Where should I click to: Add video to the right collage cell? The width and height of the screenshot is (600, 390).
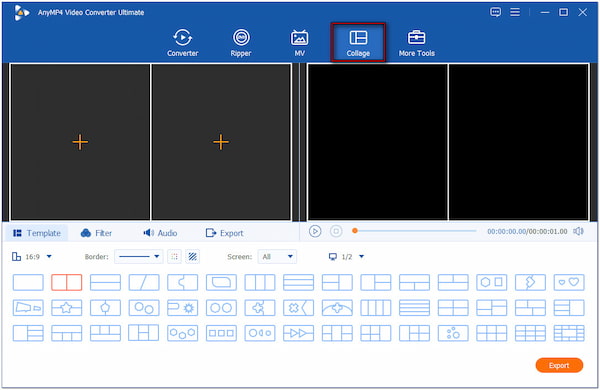point(221,142)
